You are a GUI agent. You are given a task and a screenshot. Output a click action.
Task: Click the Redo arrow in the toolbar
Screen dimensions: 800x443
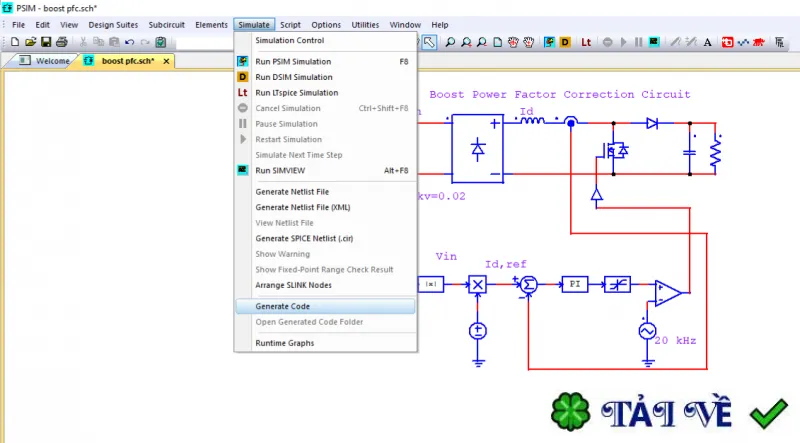click(x=145, y=42)
